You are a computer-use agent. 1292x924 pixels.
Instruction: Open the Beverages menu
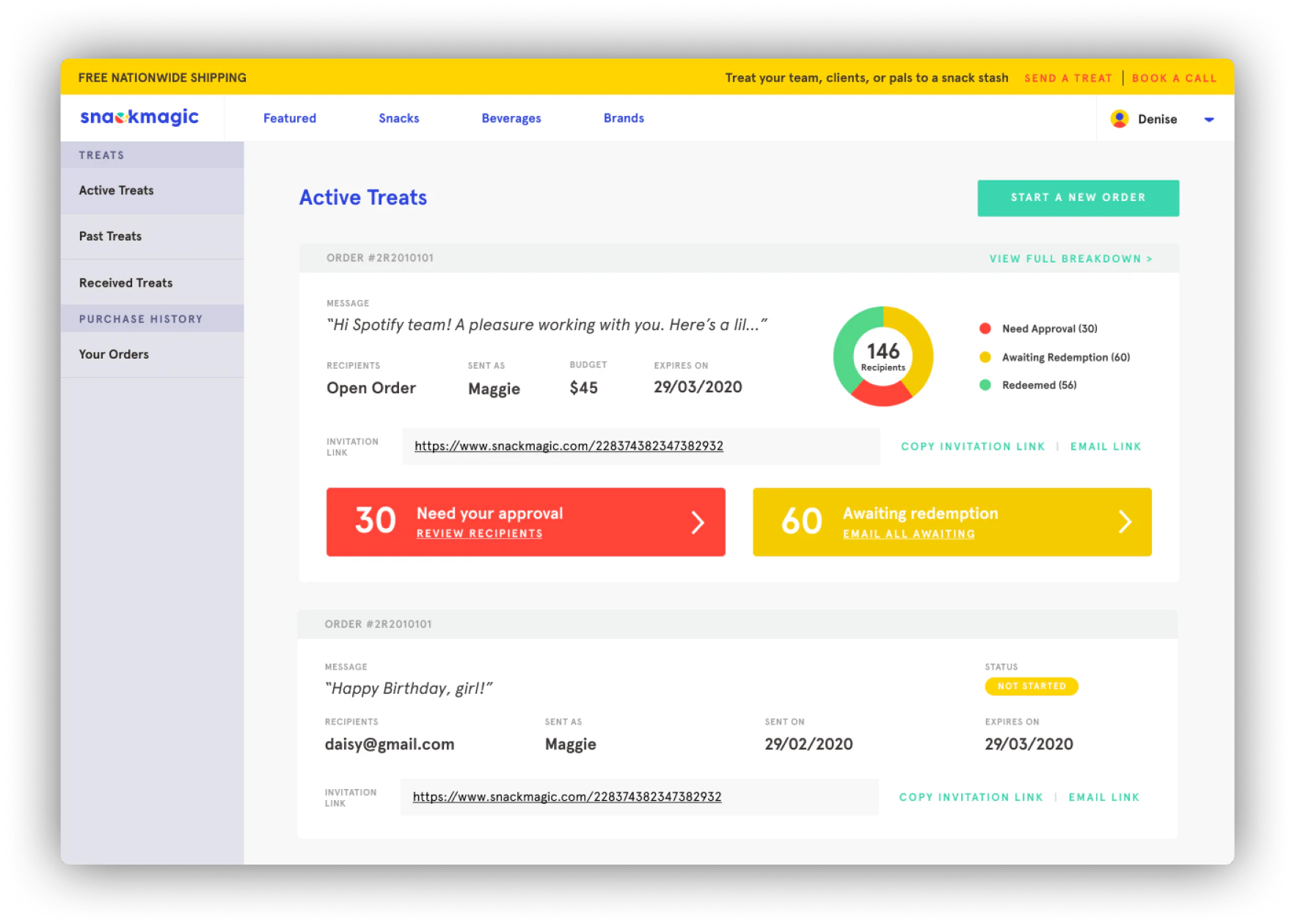coord(511,118)
